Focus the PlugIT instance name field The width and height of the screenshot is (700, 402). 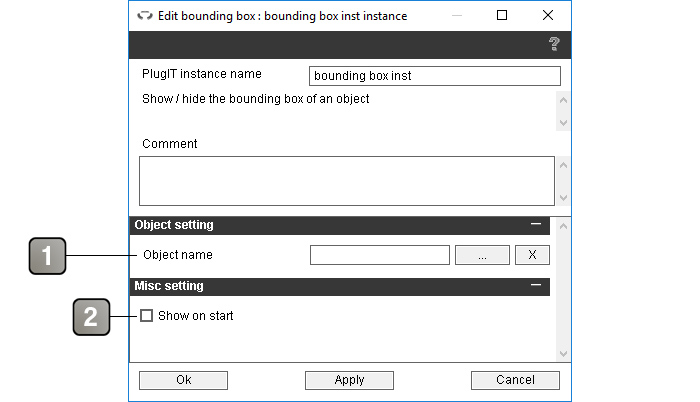[x=435, y=76]
